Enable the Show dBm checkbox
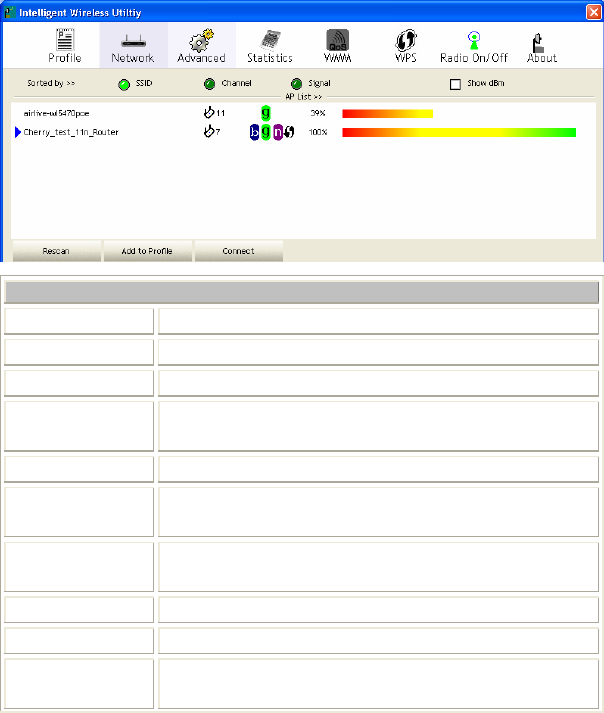The height and width of the screenshot is (713, 604). (455, 84)
